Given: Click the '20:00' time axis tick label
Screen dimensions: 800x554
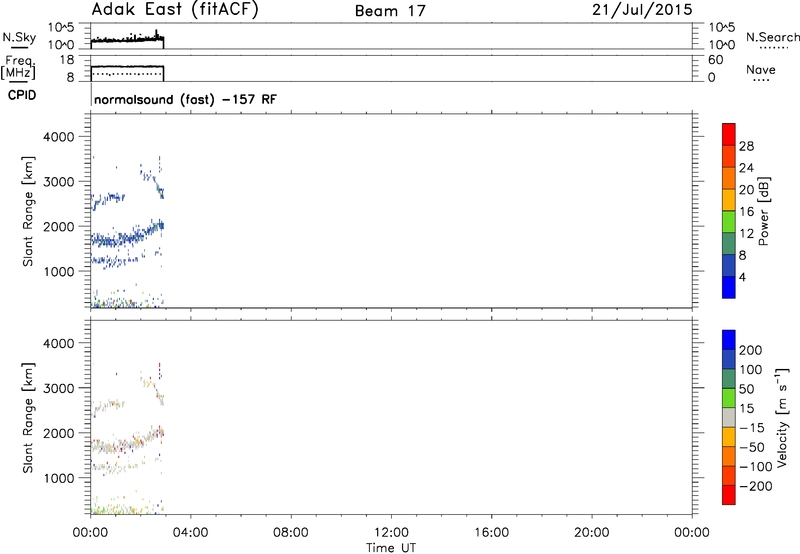Looking at the screenshot, I should pos(592,533).
